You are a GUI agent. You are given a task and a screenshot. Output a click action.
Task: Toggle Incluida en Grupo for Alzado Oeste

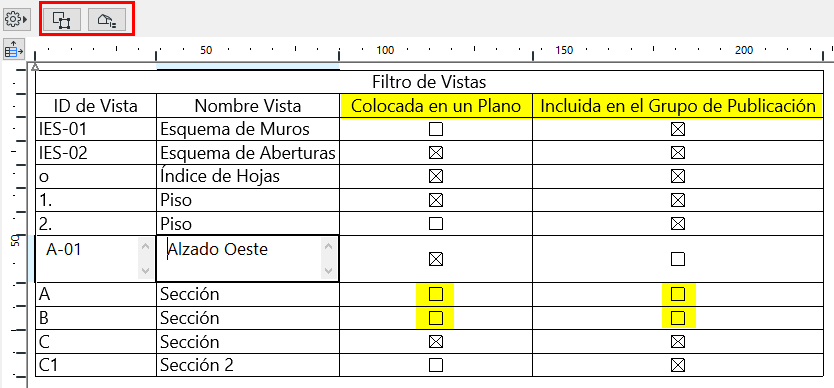tap(678, 259)
